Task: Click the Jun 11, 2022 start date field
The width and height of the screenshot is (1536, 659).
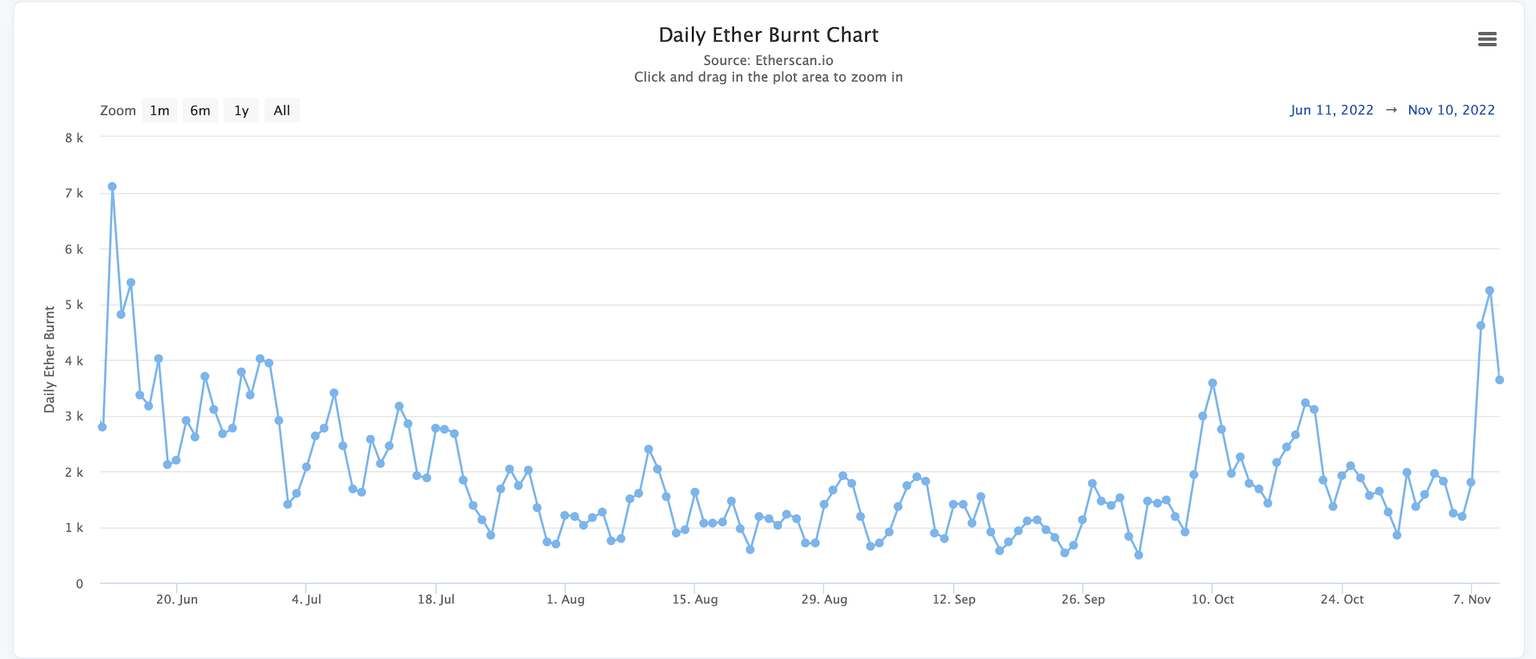Action: tap(1331, 110)
